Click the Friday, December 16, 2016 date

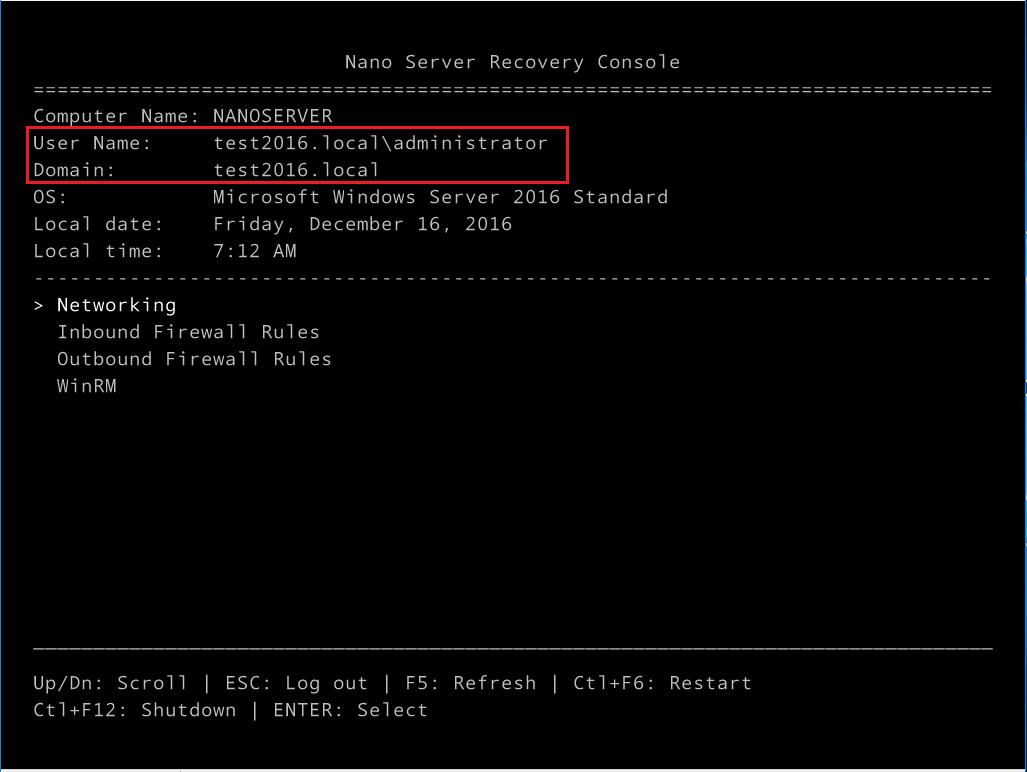[x=362, y=224]
